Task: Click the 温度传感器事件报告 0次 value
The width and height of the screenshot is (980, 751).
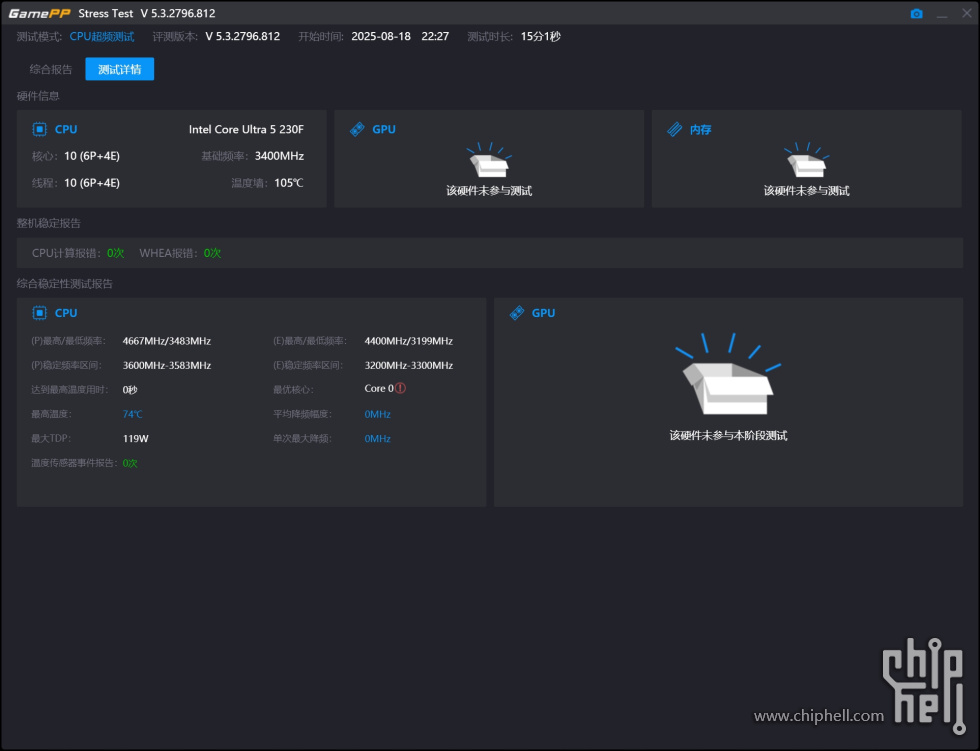Action: (130, 463)
